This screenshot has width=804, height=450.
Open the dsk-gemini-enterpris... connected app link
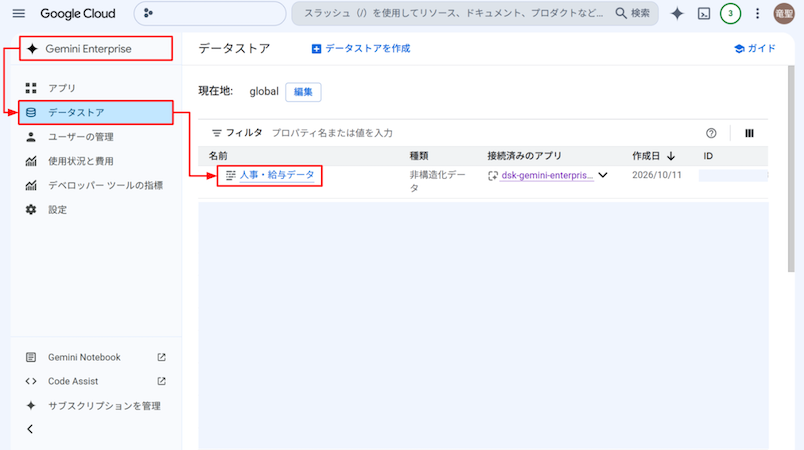[x=547, y=175]
